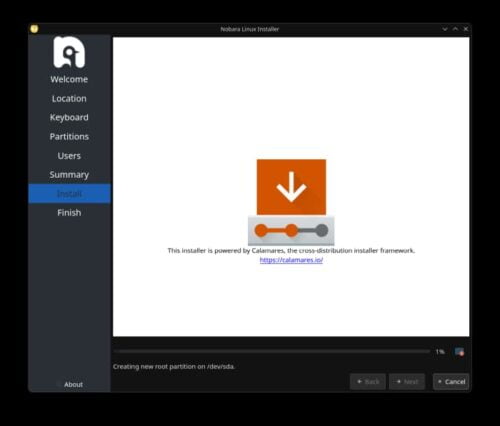Click the Nobara logo in the sidebar
The width and height of the screenshot is (500, 426).
coord(69,52)
